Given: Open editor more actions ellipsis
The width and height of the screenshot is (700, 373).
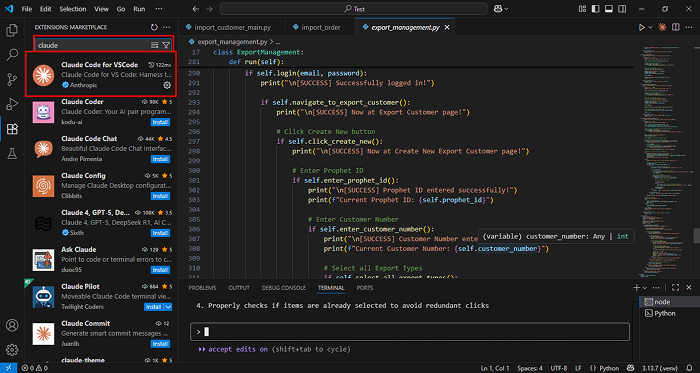Looking at the screenshot, I should coord(689,28).
